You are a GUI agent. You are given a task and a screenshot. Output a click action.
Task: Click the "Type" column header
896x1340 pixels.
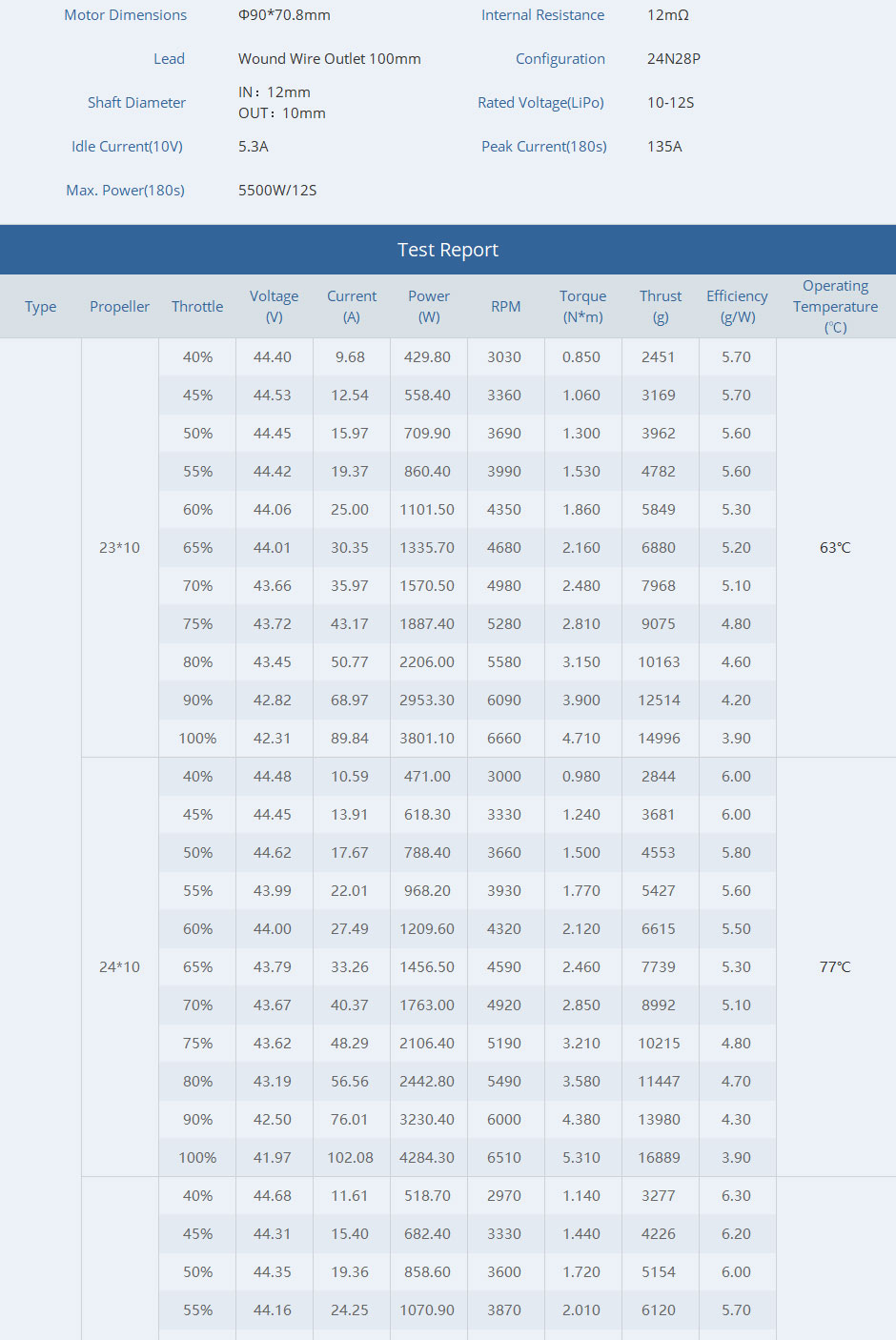(41, 307)
